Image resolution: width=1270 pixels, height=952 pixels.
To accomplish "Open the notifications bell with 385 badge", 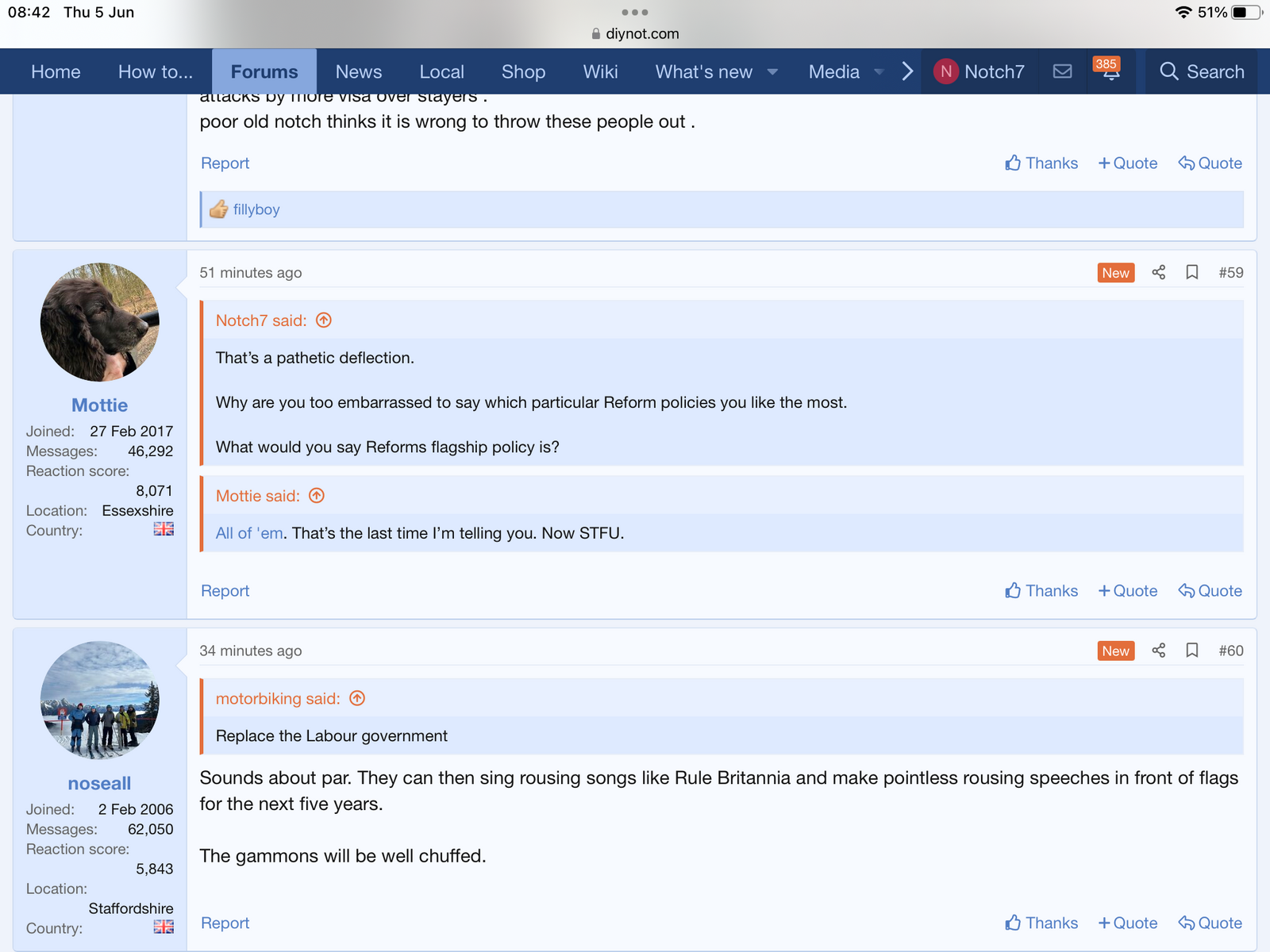I will click(x=1110, y=71).
